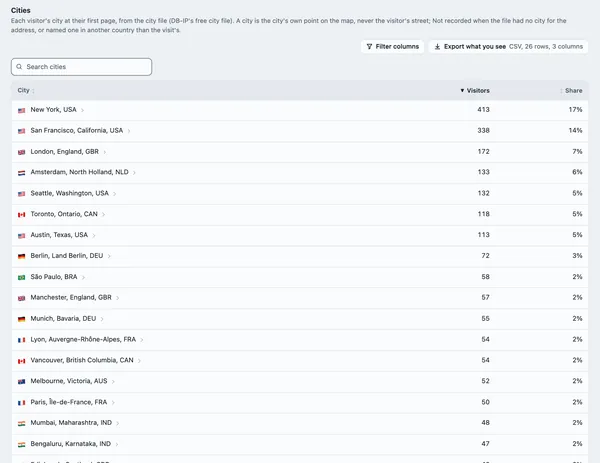
Task: Open the New York, USA city link
Action: tap(54, 109)
